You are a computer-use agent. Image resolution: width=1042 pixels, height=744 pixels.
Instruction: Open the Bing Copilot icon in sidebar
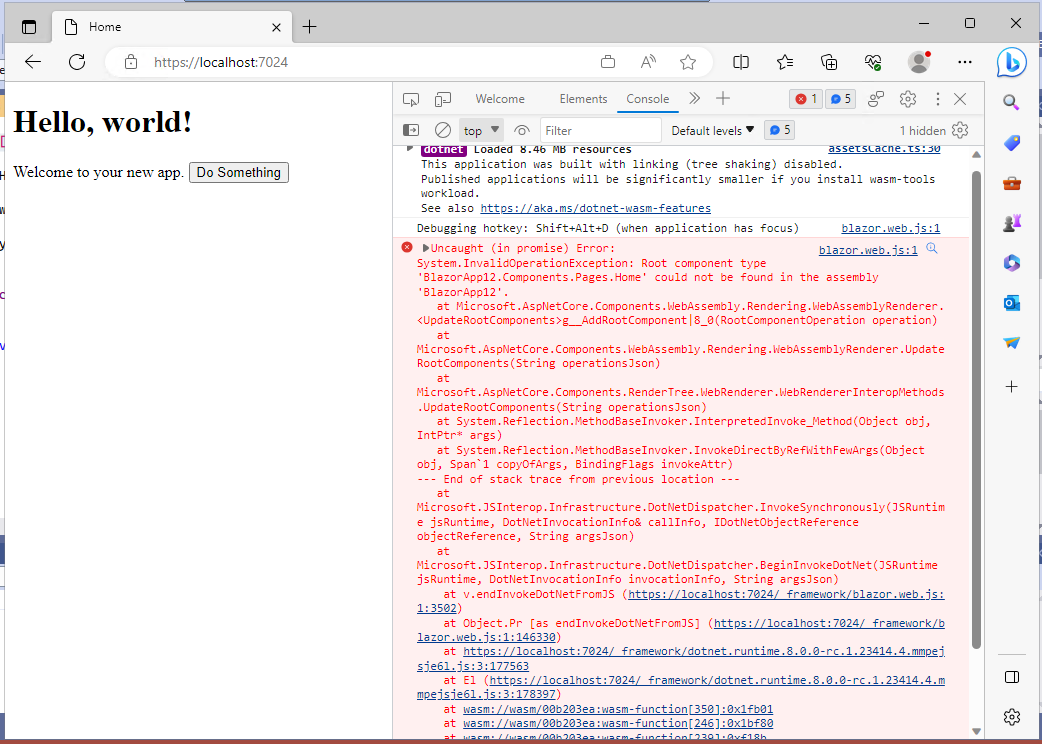click(x=1011, y=62)
